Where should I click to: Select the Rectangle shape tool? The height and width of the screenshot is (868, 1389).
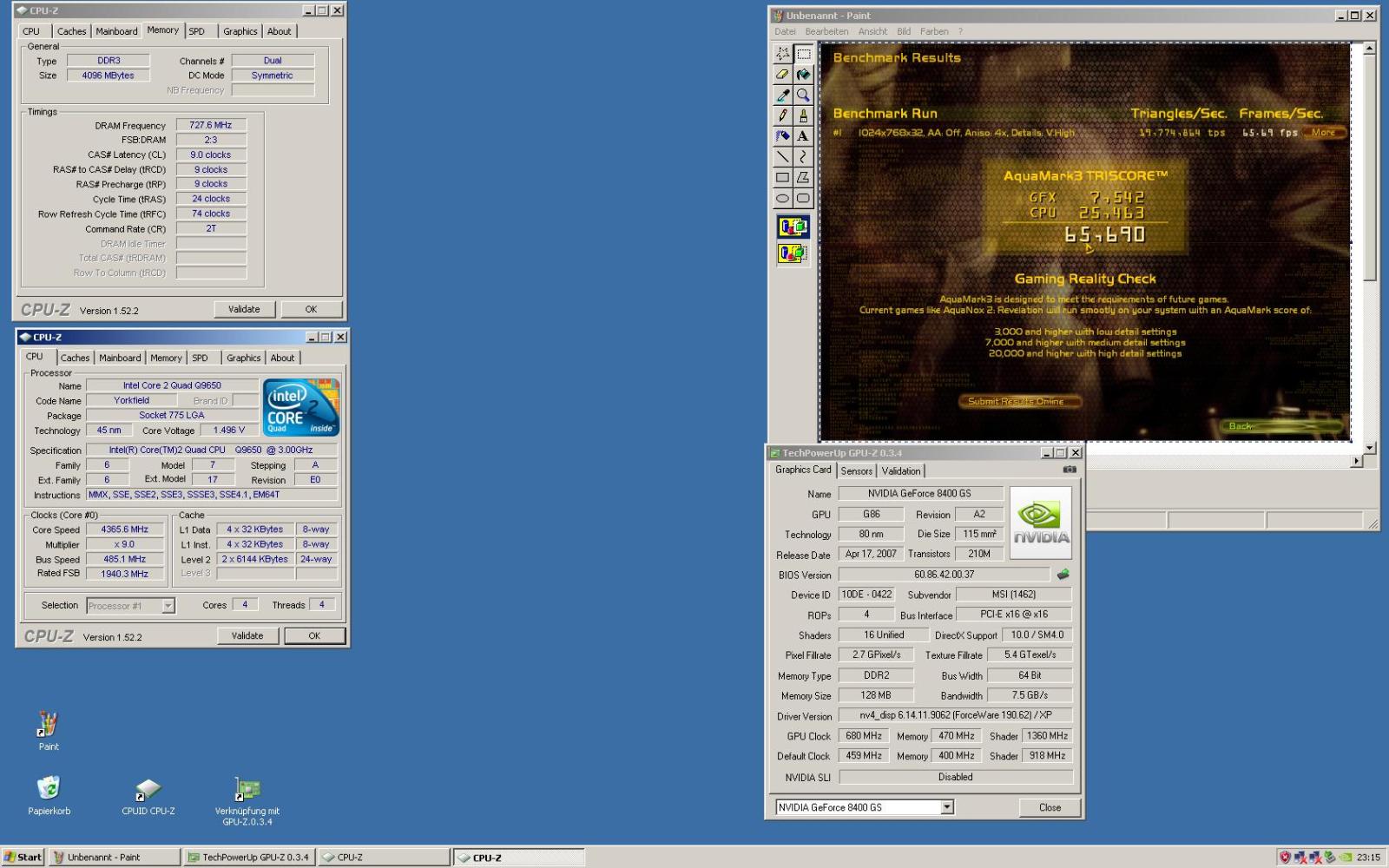coord(783,178)
